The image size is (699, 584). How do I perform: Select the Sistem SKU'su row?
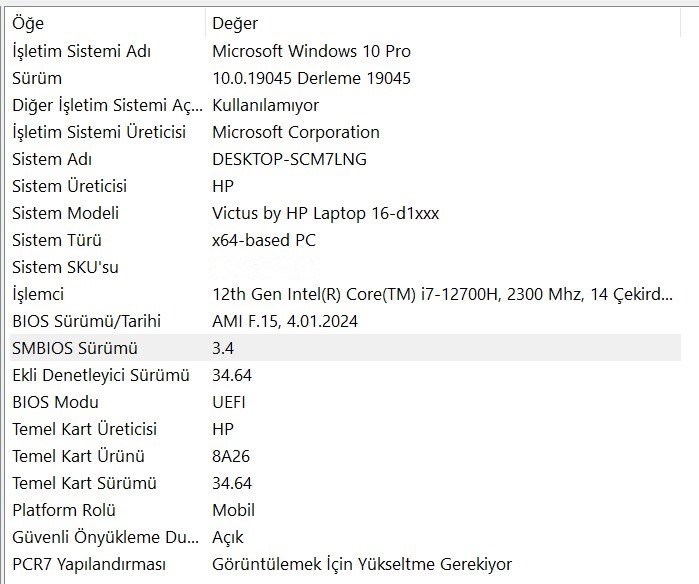tap(65, 267)
